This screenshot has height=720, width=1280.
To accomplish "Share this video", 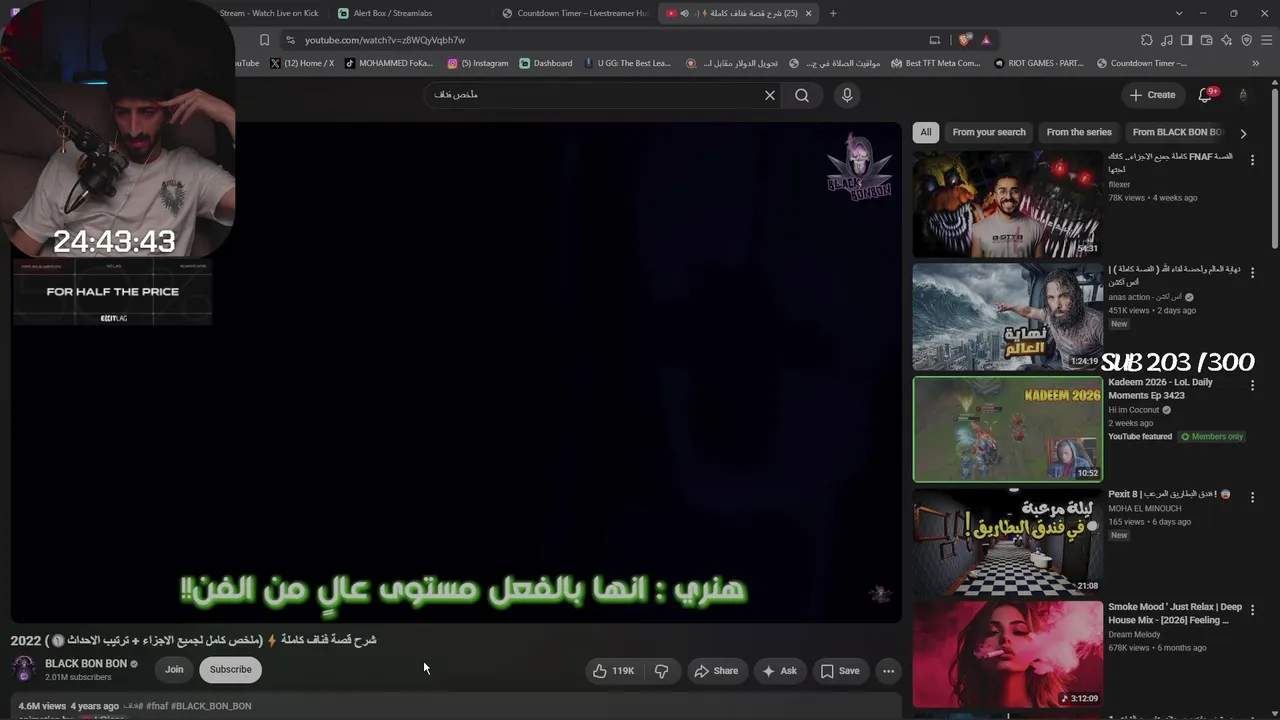I will point(716,671).
